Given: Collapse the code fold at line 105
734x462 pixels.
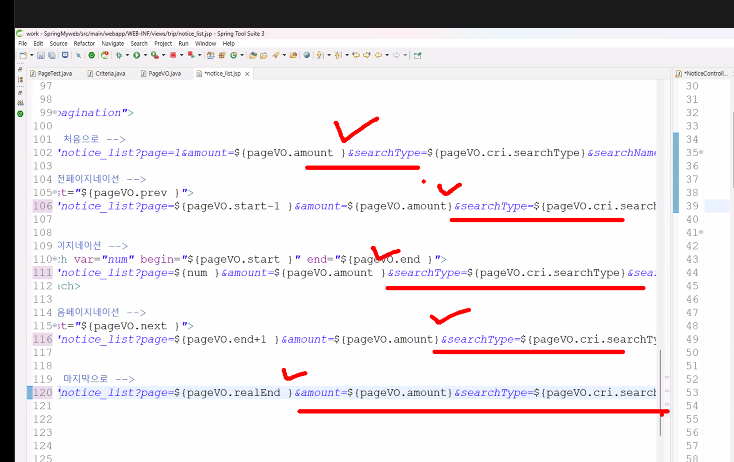Looking at the screenshot, I should [55, 192].
